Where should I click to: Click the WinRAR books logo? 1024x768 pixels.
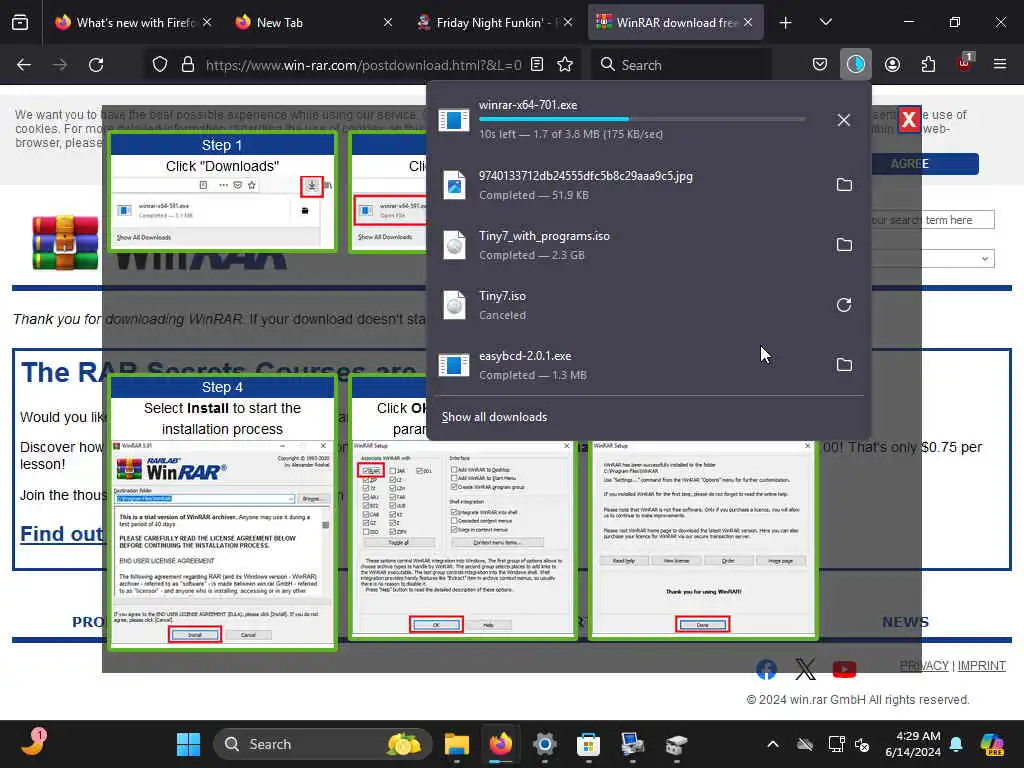point(65,242)
